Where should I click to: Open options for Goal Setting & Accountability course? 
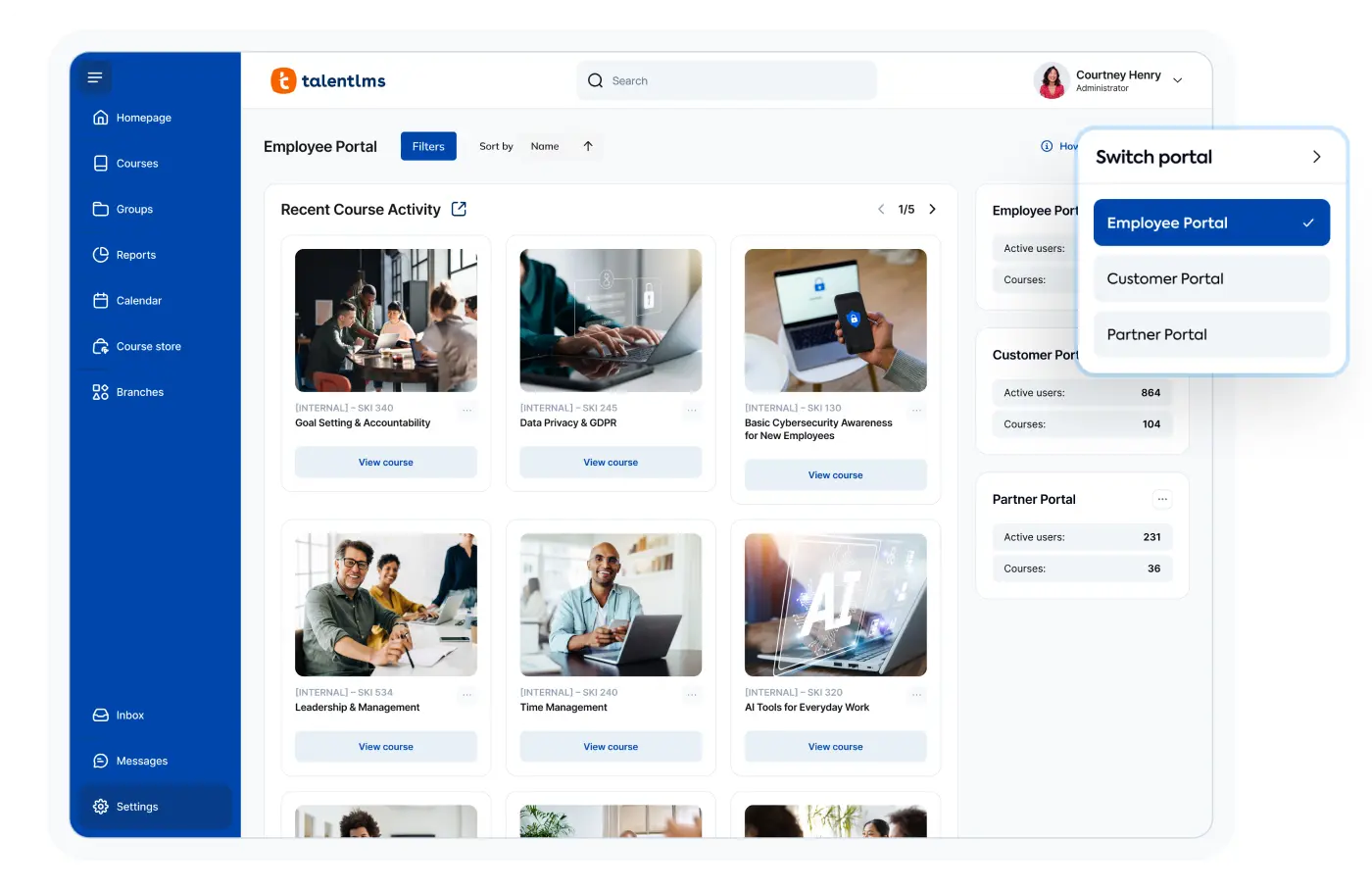[467, 410]
